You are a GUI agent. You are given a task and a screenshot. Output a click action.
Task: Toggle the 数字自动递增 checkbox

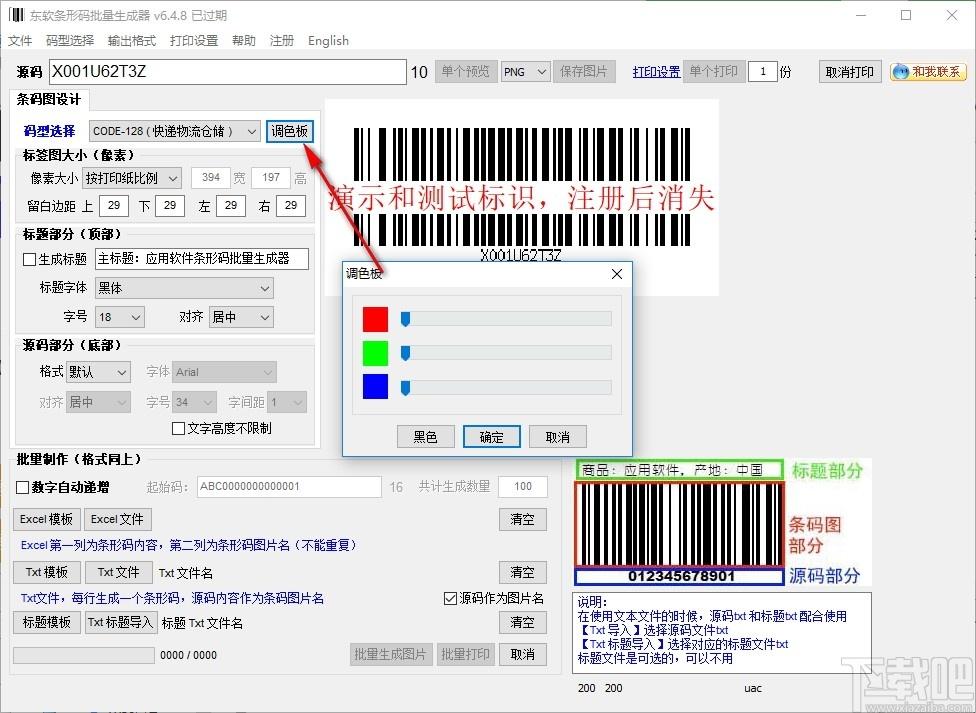(23, 488)
